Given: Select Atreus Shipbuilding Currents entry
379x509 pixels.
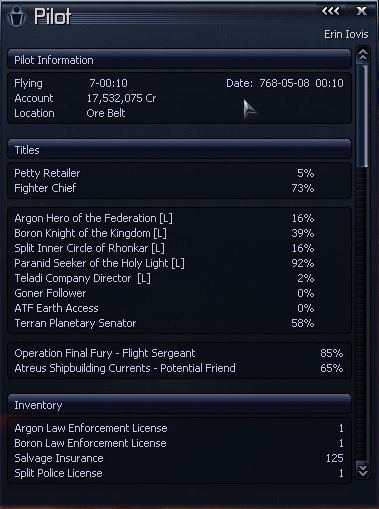Looking at the screenshot, I should click(x=179, y=368).
